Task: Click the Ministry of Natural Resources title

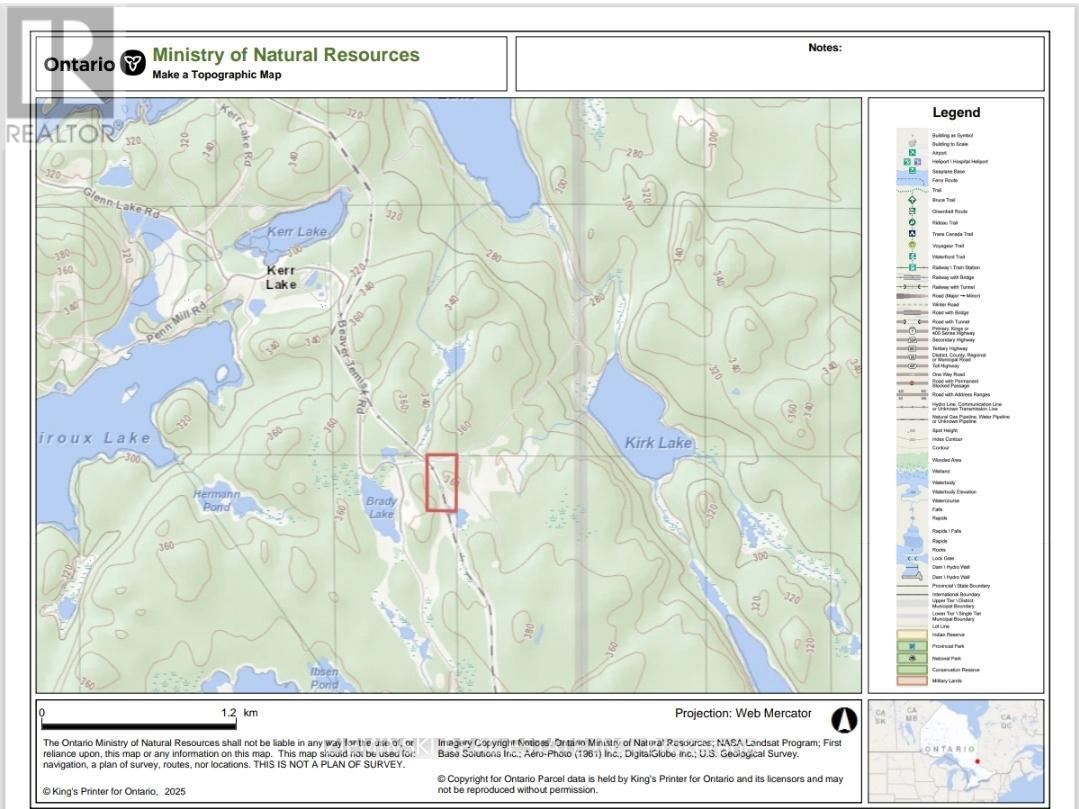Action: (x=286, y=56)
